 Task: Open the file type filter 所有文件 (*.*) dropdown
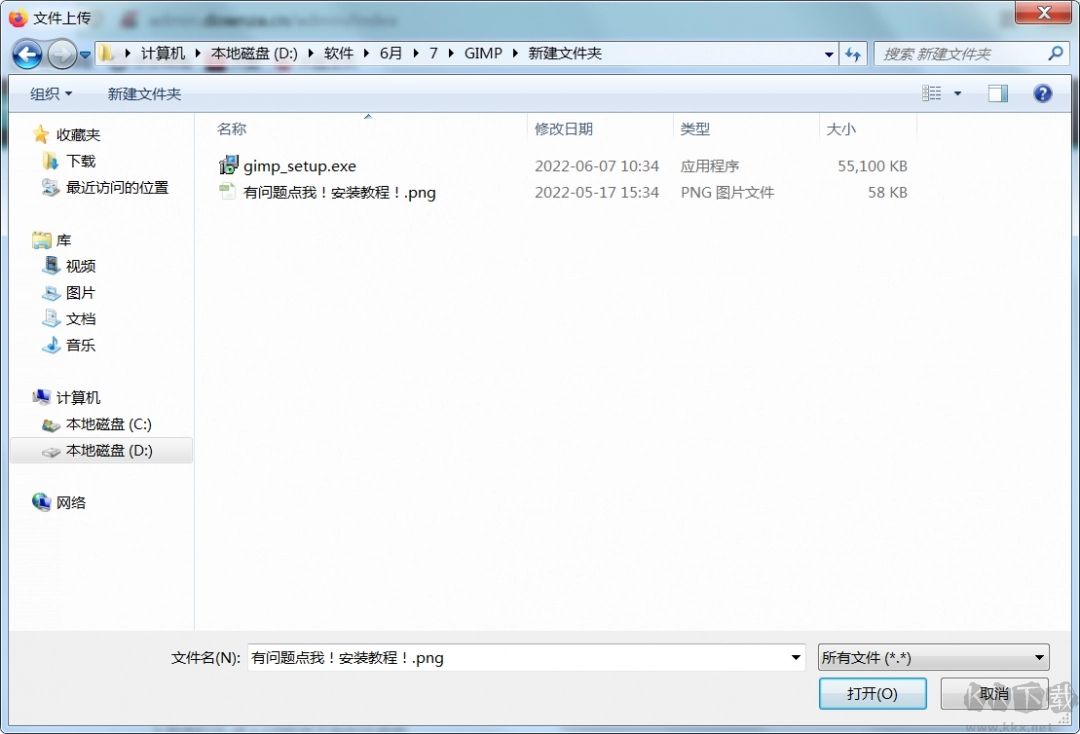pyautogui.click(x=932, y=657)
